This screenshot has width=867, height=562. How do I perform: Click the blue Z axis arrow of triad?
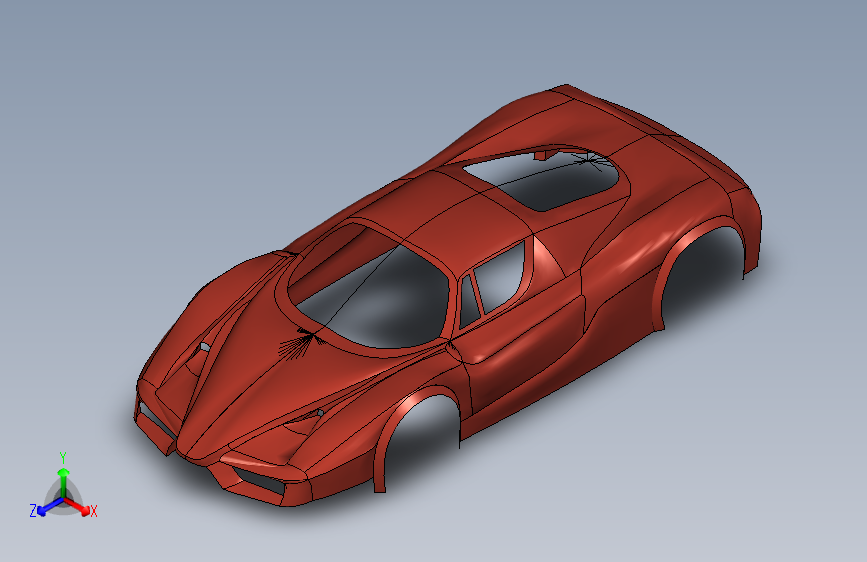pos(50,506)
